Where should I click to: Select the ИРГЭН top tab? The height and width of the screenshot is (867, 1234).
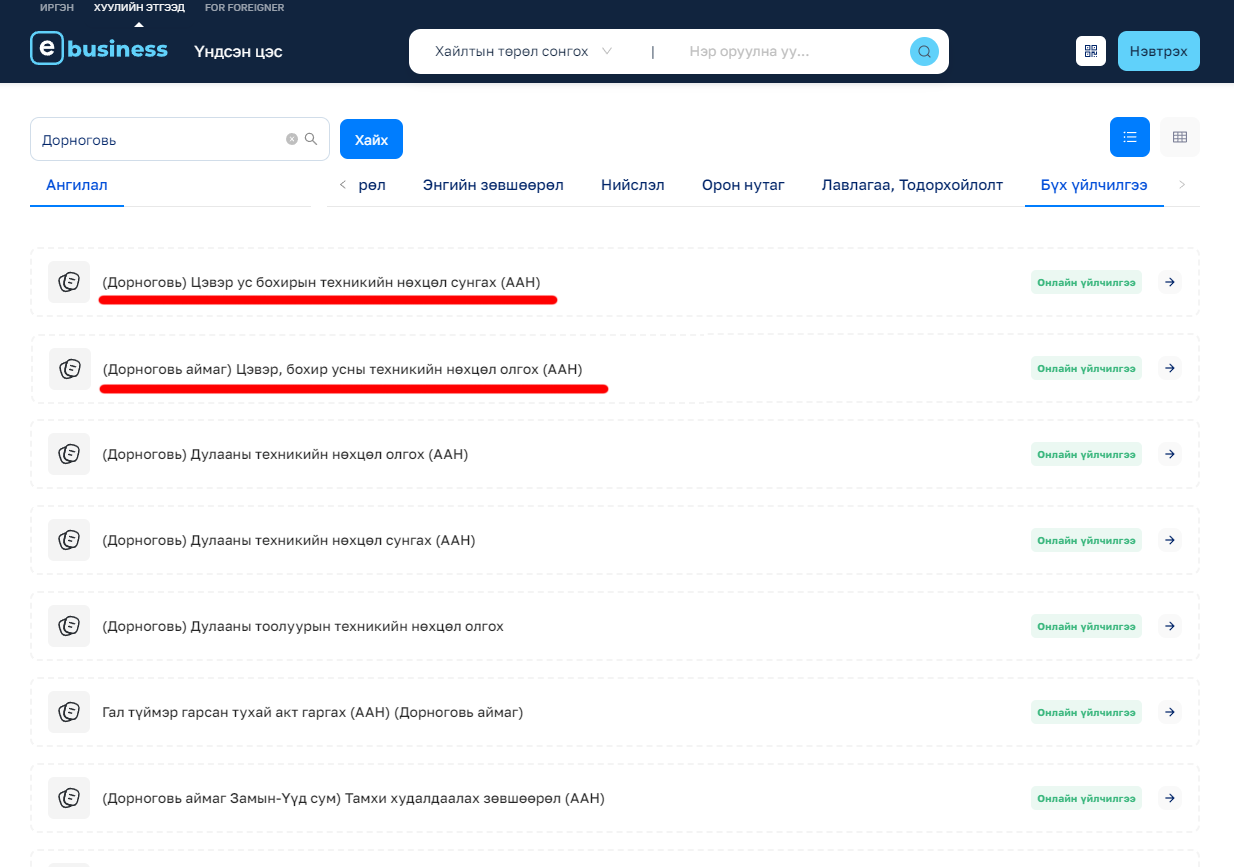pos(56,8)
